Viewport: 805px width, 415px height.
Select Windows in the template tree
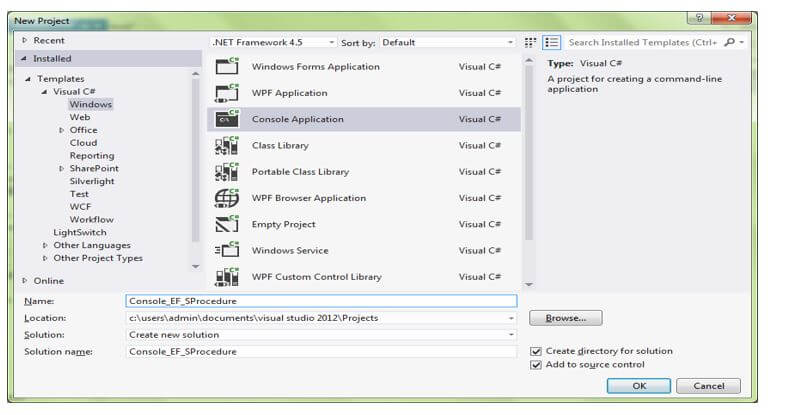point(91,104)
